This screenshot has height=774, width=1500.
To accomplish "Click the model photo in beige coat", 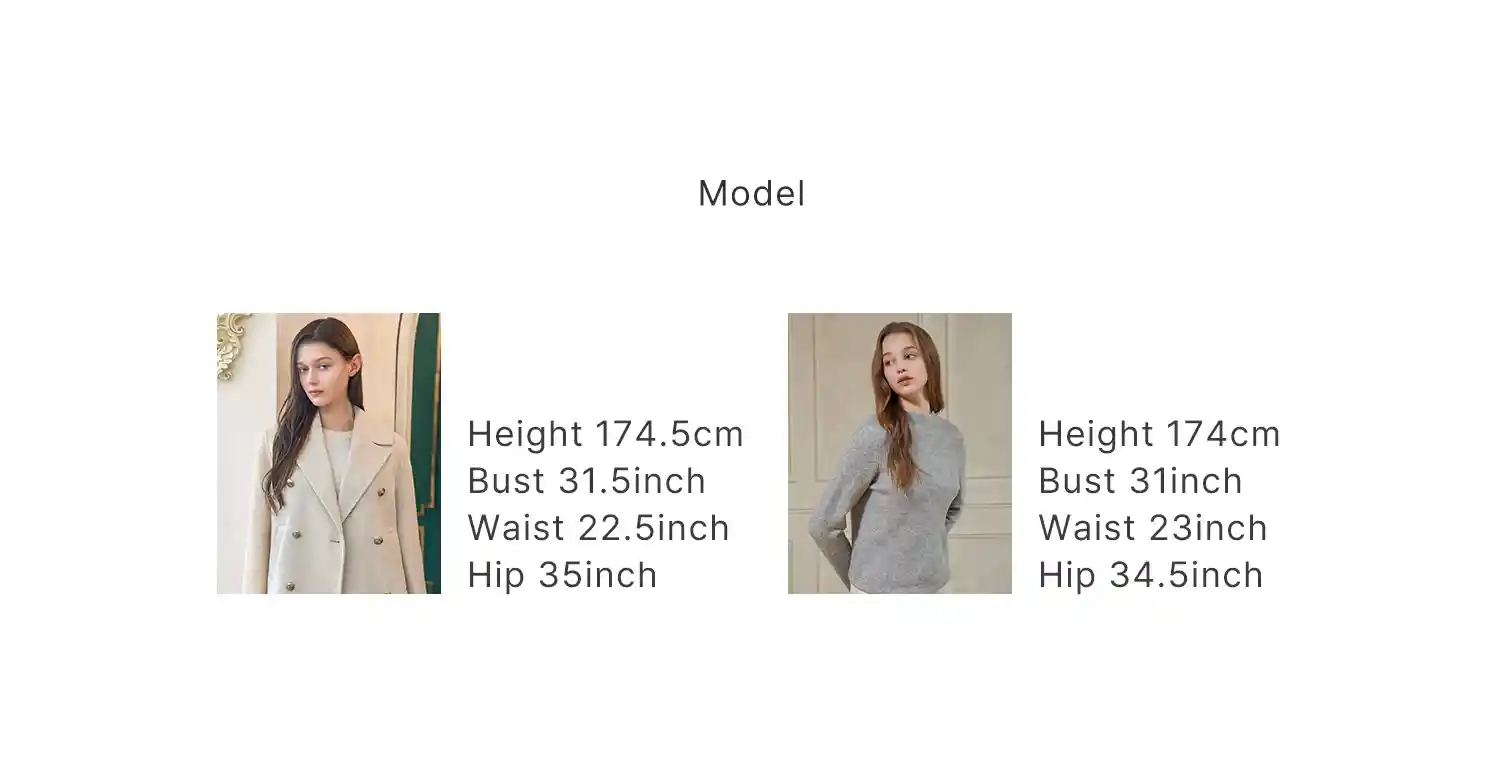I will pyautogui.click(x=329, y=453).
